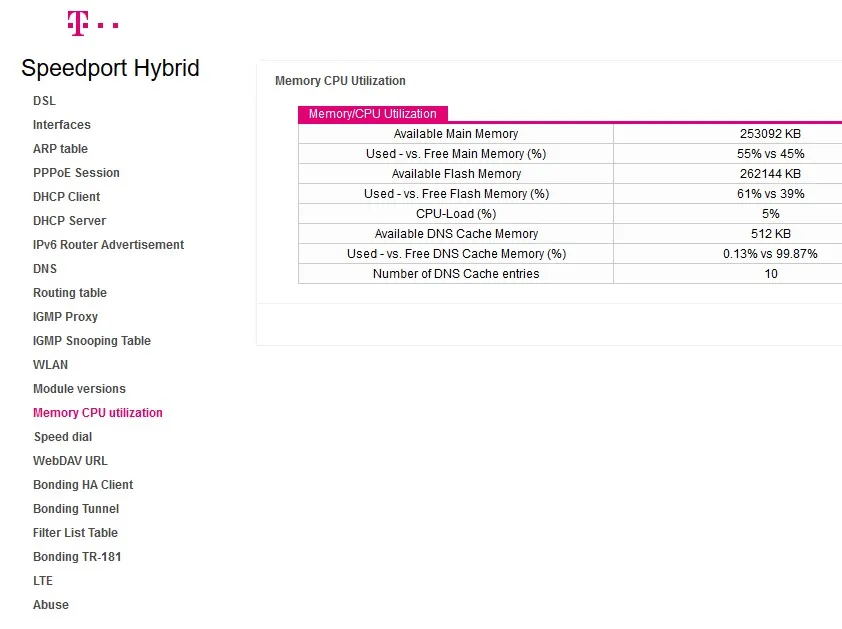
Task: Select the 253092 KB value
Action: tap(770, 134)
